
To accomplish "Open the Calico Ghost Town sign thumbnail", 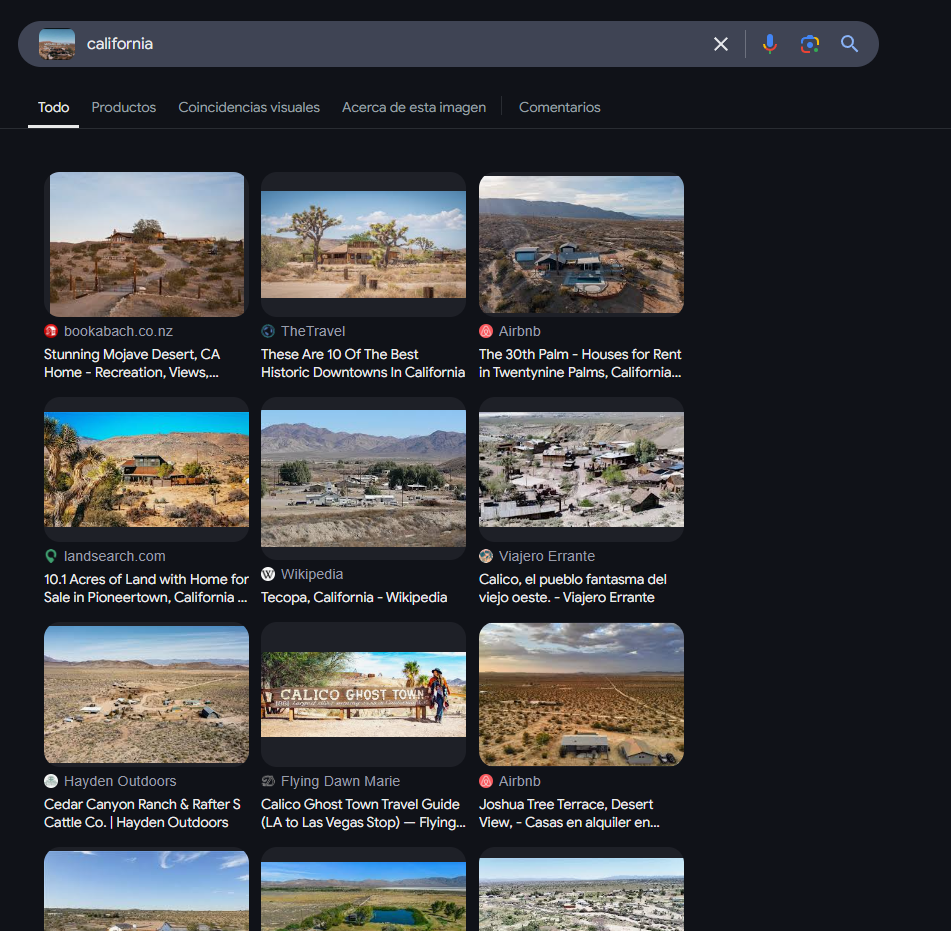I will [363, 694].
